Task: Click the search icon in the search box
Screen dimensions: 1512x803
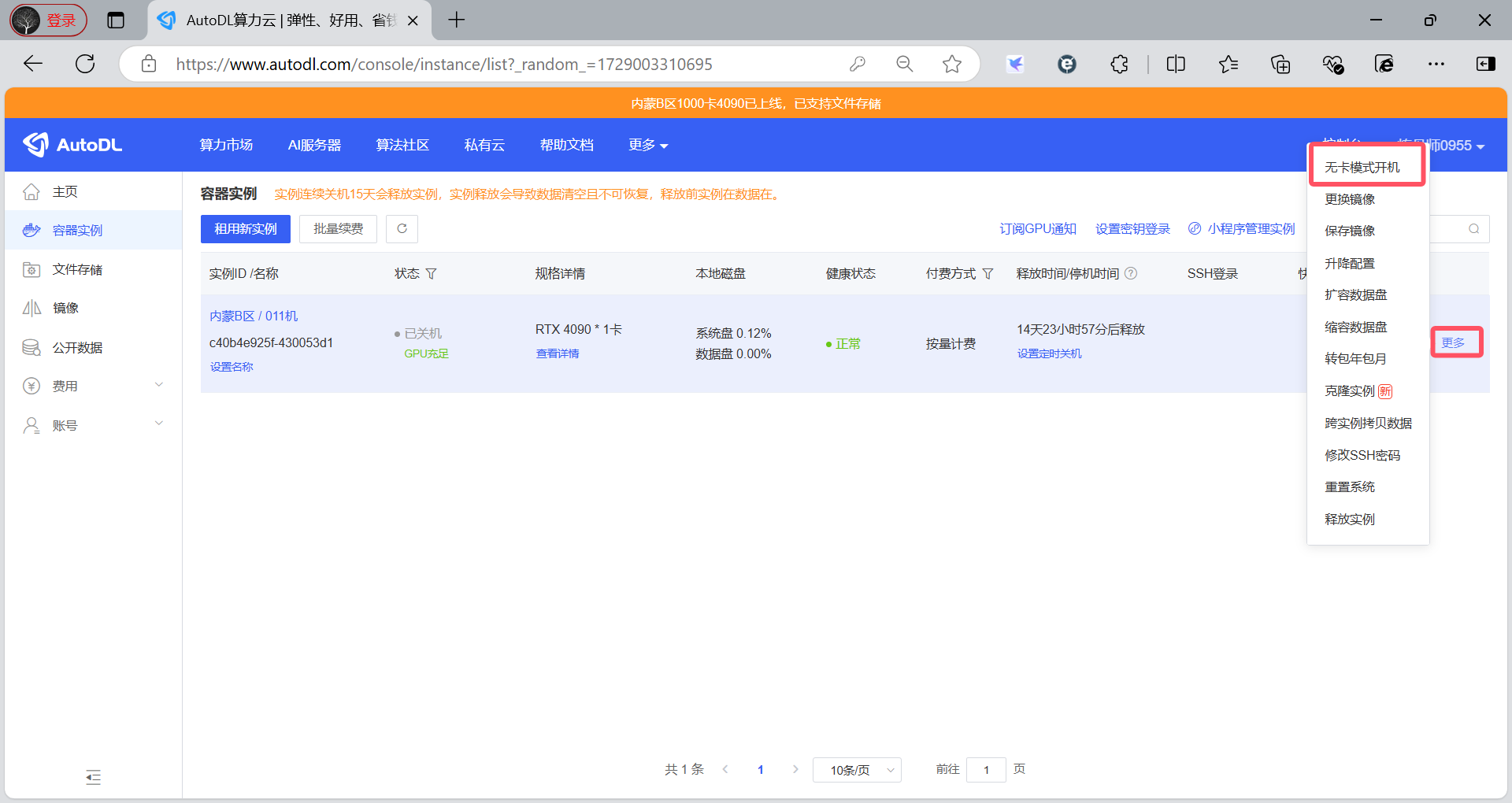Action: [1473, 229]
